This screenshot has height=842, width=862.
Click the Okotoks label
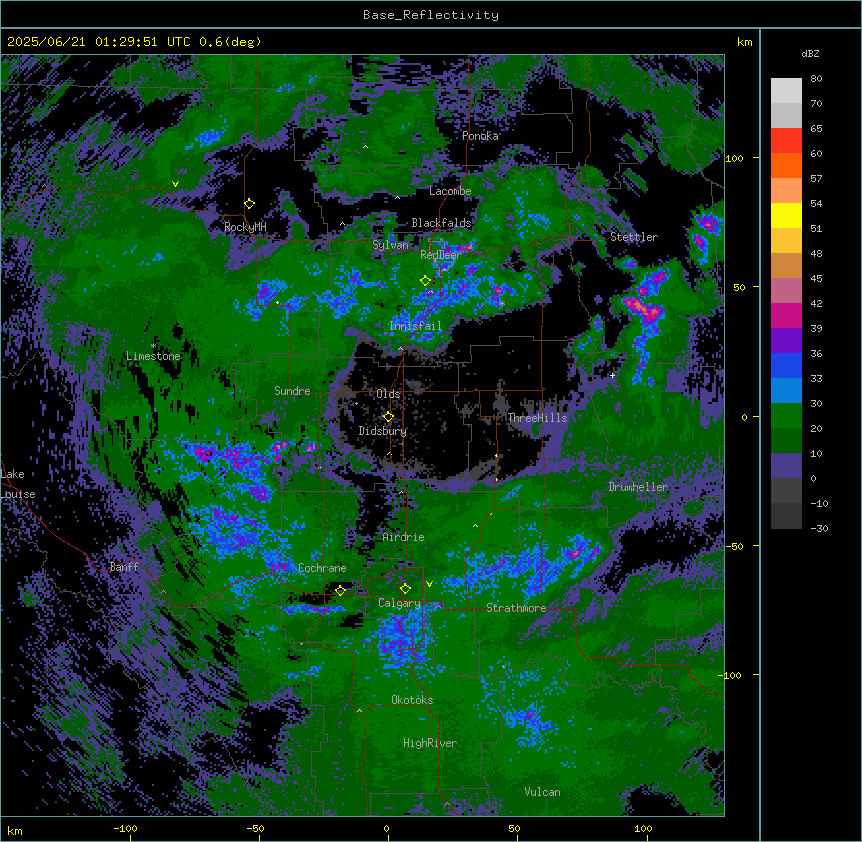412,700
